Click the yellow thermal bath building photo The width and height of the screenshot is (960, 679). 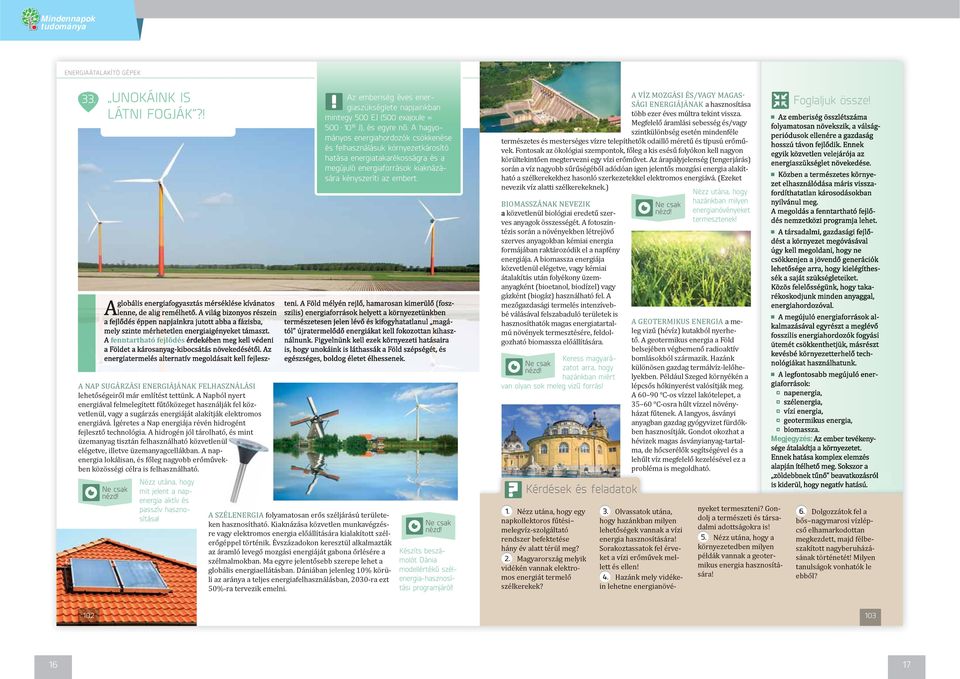point(561,440)
